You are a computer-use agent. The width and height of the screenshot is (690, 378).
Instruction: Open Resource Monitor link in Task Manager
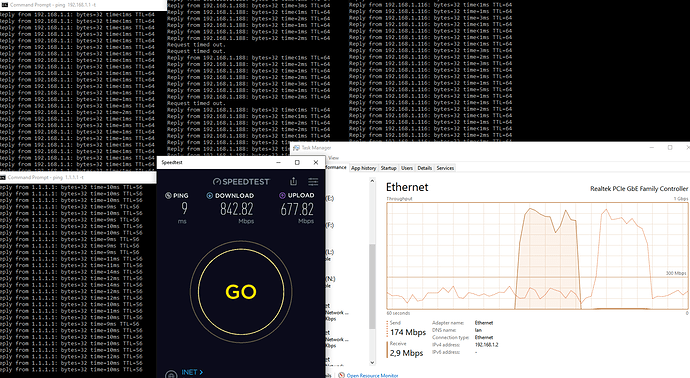[372, 375]
